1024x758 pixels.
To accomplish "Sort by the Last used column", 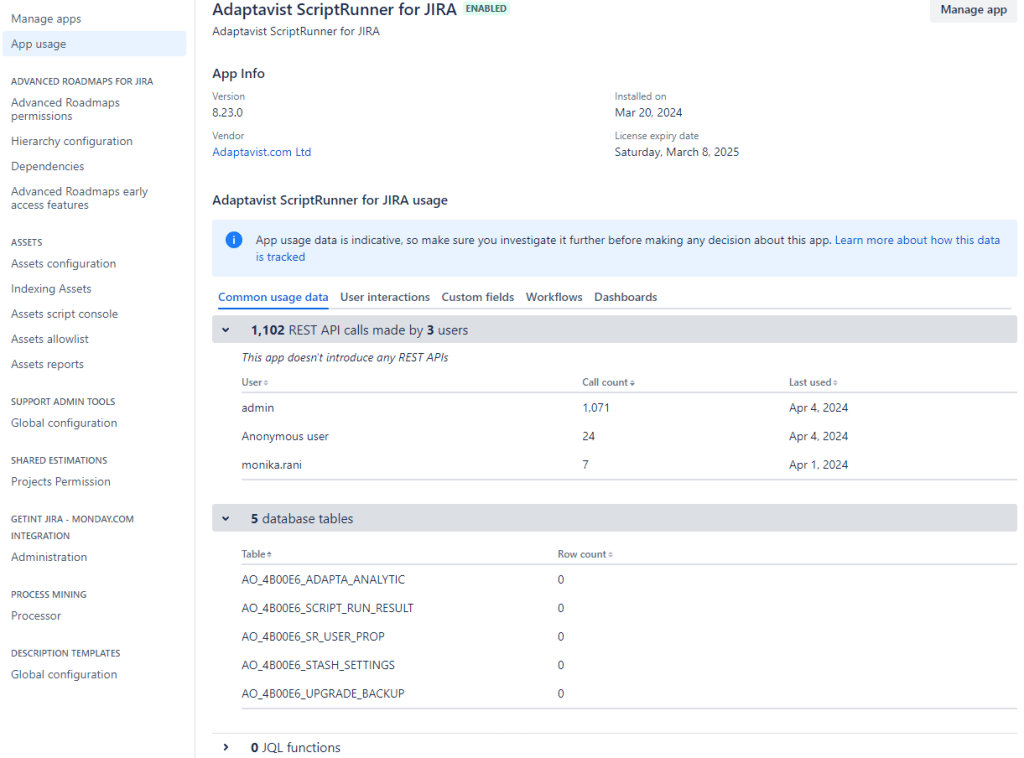I will pyautogui.click(x=812, y=382).
